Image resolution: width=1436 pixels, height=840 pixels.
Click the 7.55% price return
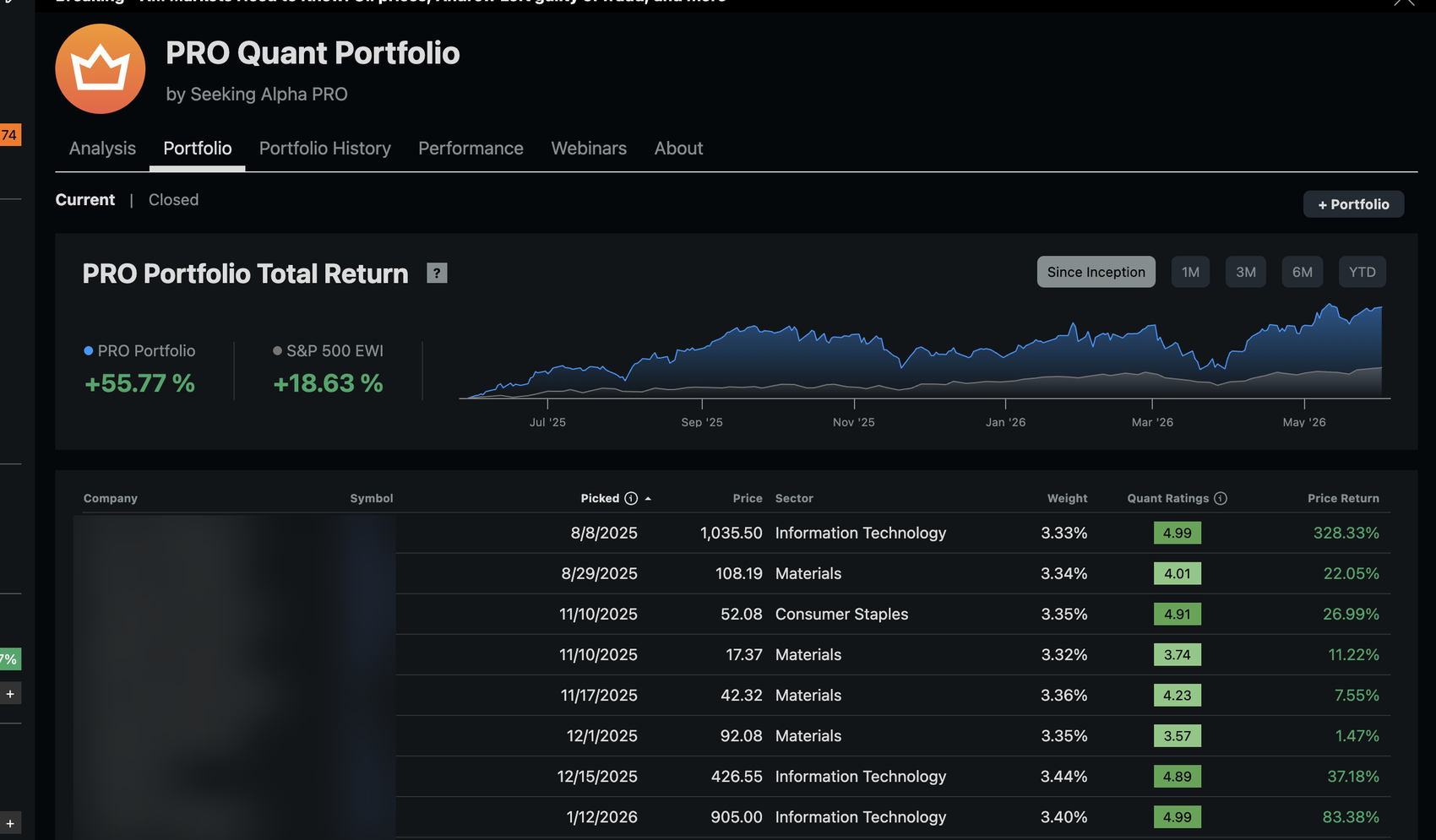pos(1357,695)
